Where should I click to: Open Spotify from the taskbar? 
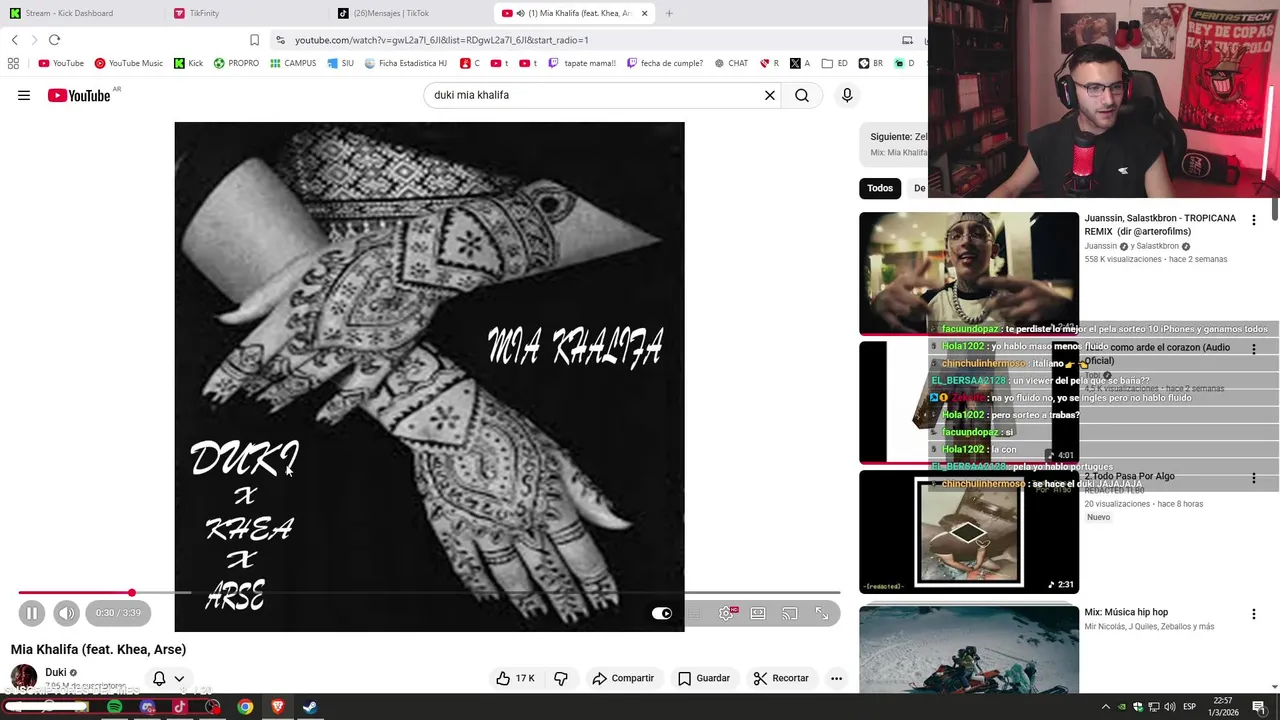coord(114,707)
